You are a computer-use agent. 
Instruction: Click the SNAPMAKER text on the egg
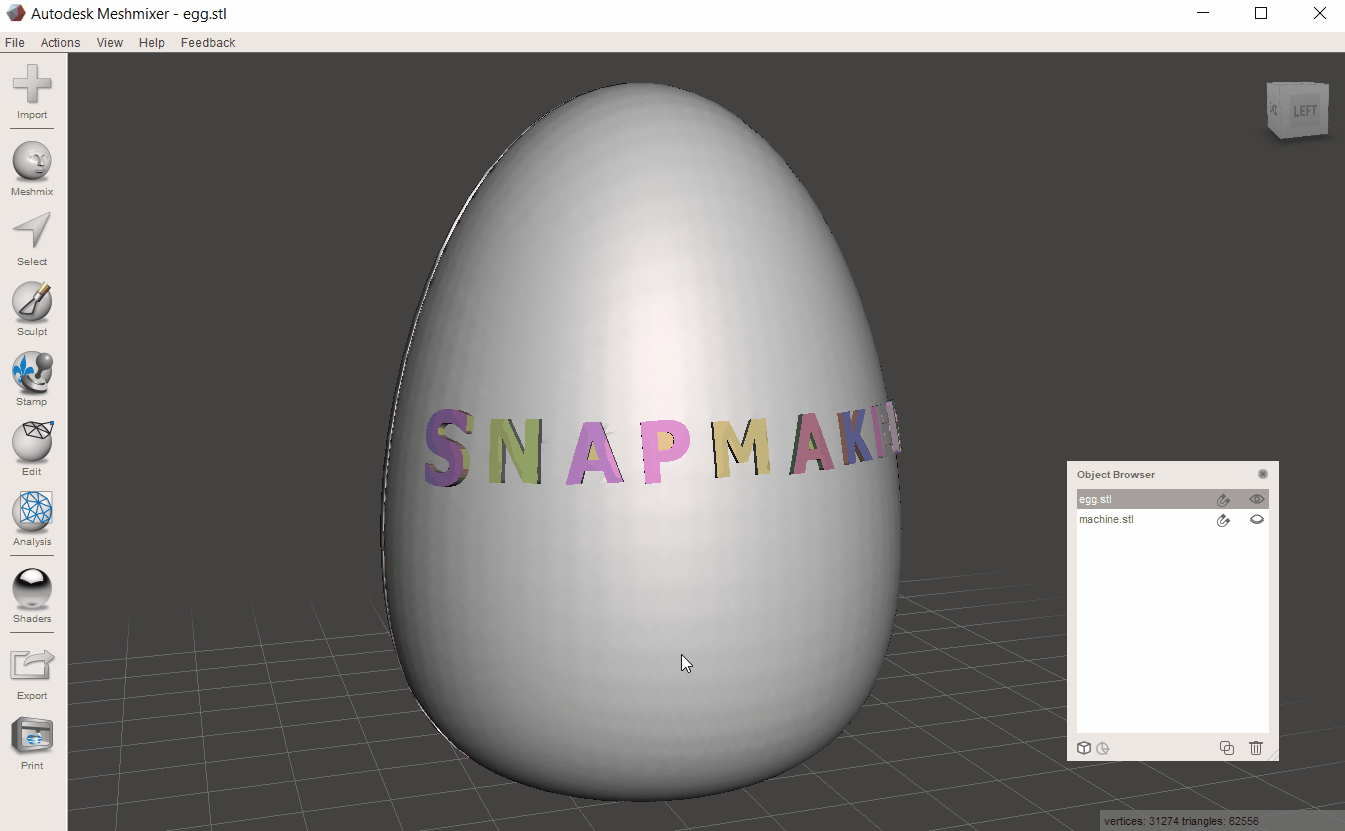pos(662,446)
